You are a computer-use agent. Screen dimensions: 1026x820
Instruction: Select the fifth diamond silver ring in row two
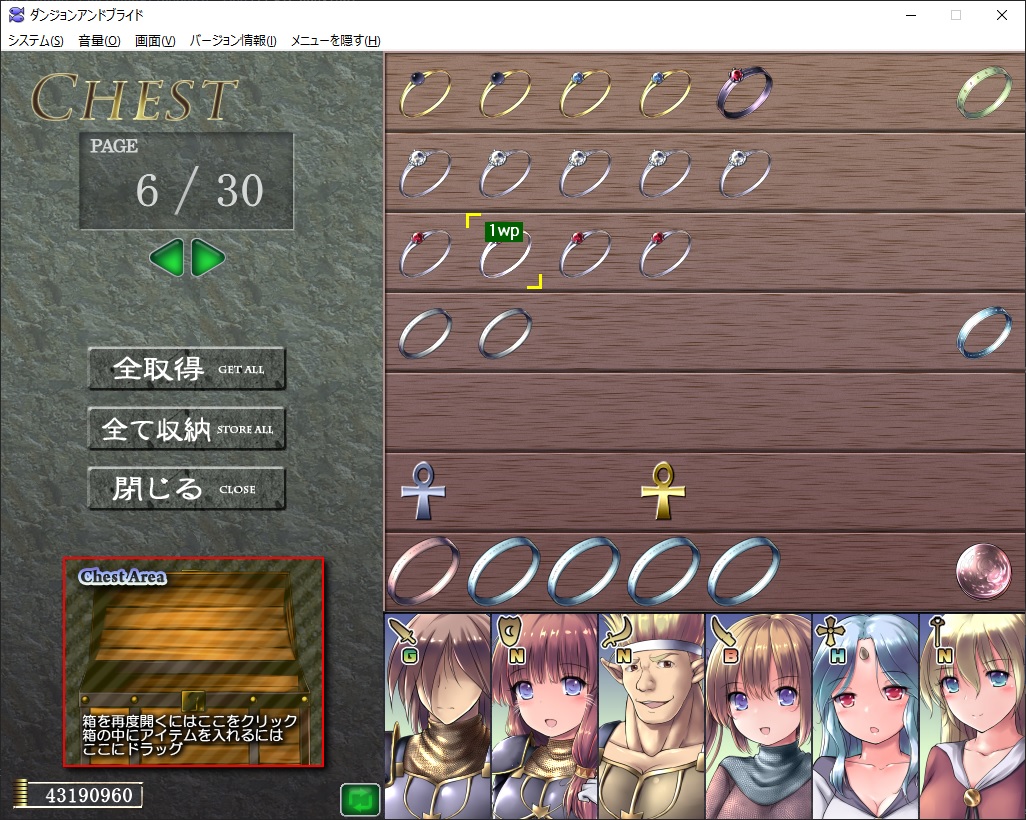tap(745, 173)
